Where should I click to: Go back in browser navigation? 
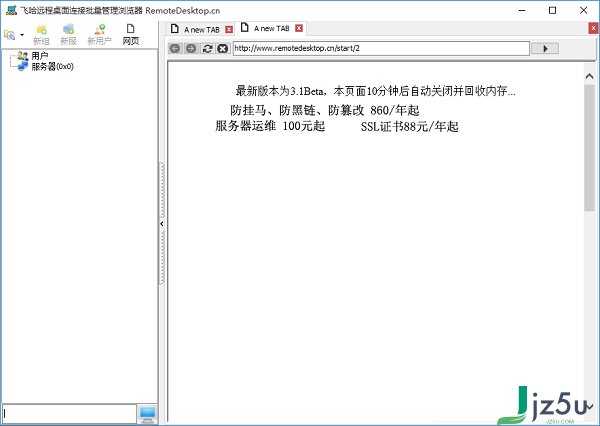175,48
